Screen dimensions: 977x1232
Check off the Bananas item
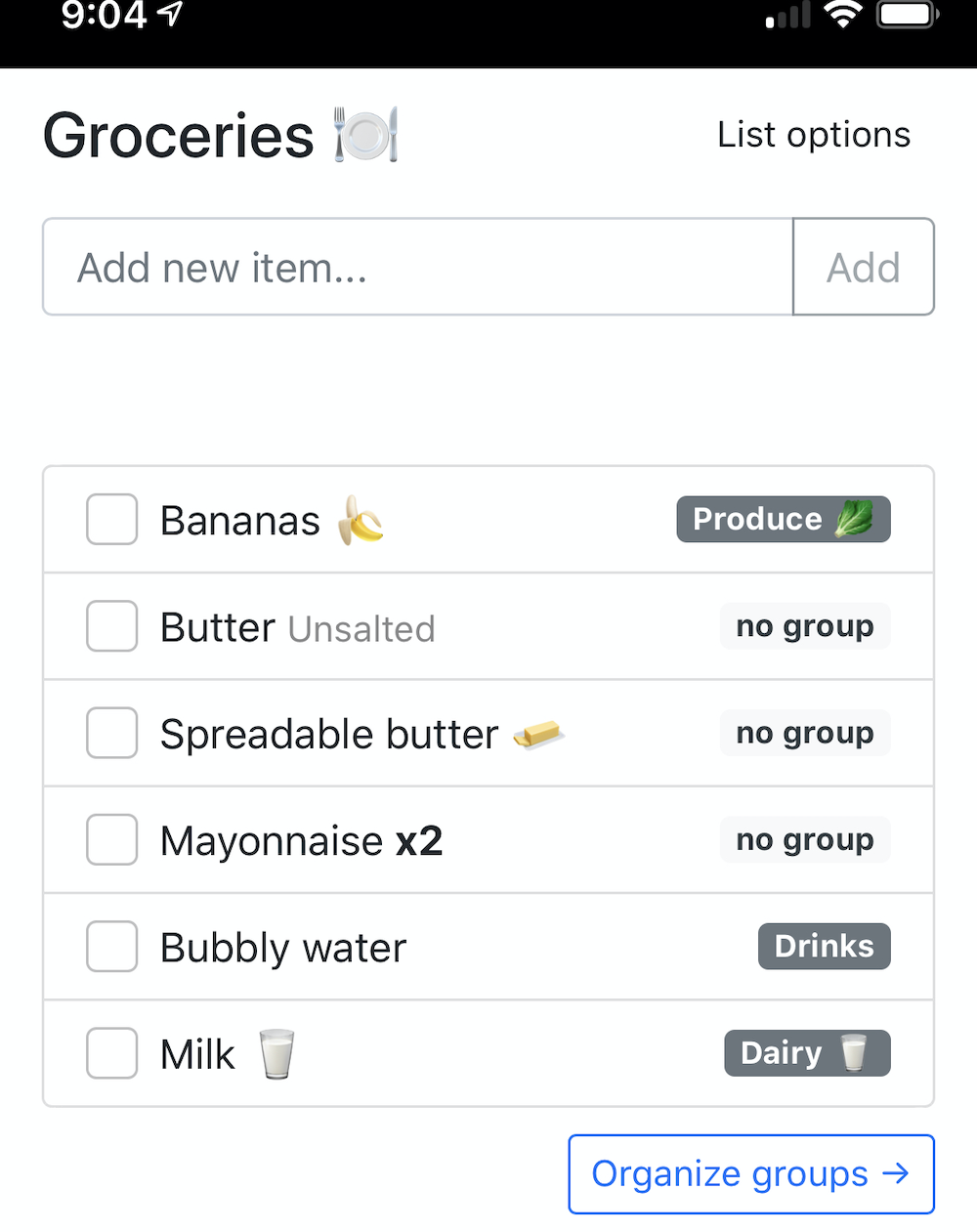(x=111, y=519)
